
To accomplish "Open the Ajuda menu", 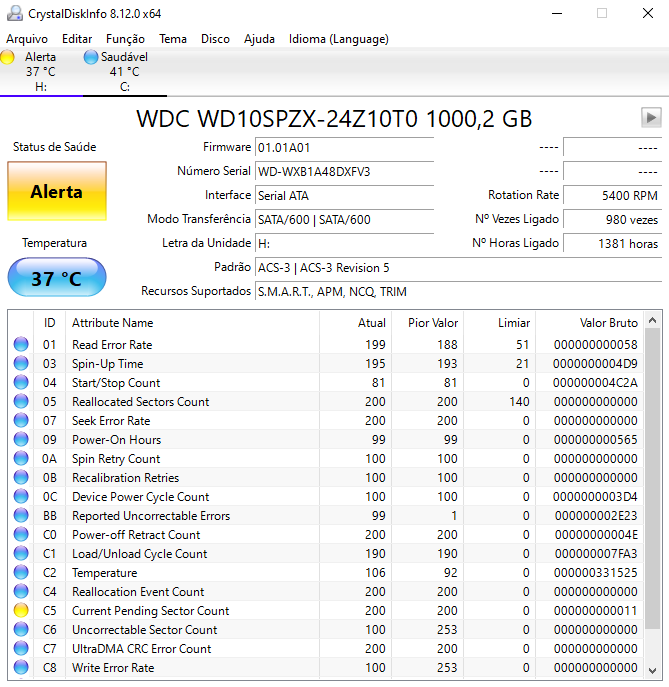I will [x=259, y=39].
